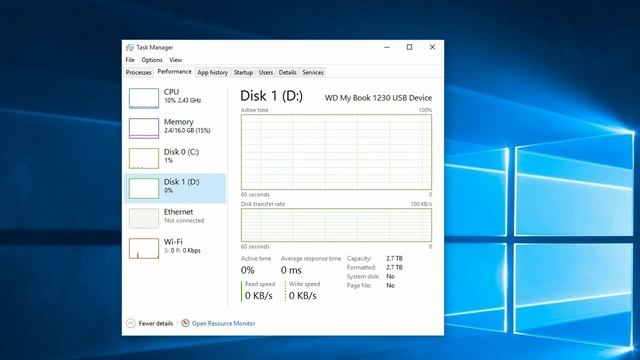Click the Memory usage graph thumbnail
640x360 pixels.
click(x=144, y=128)
